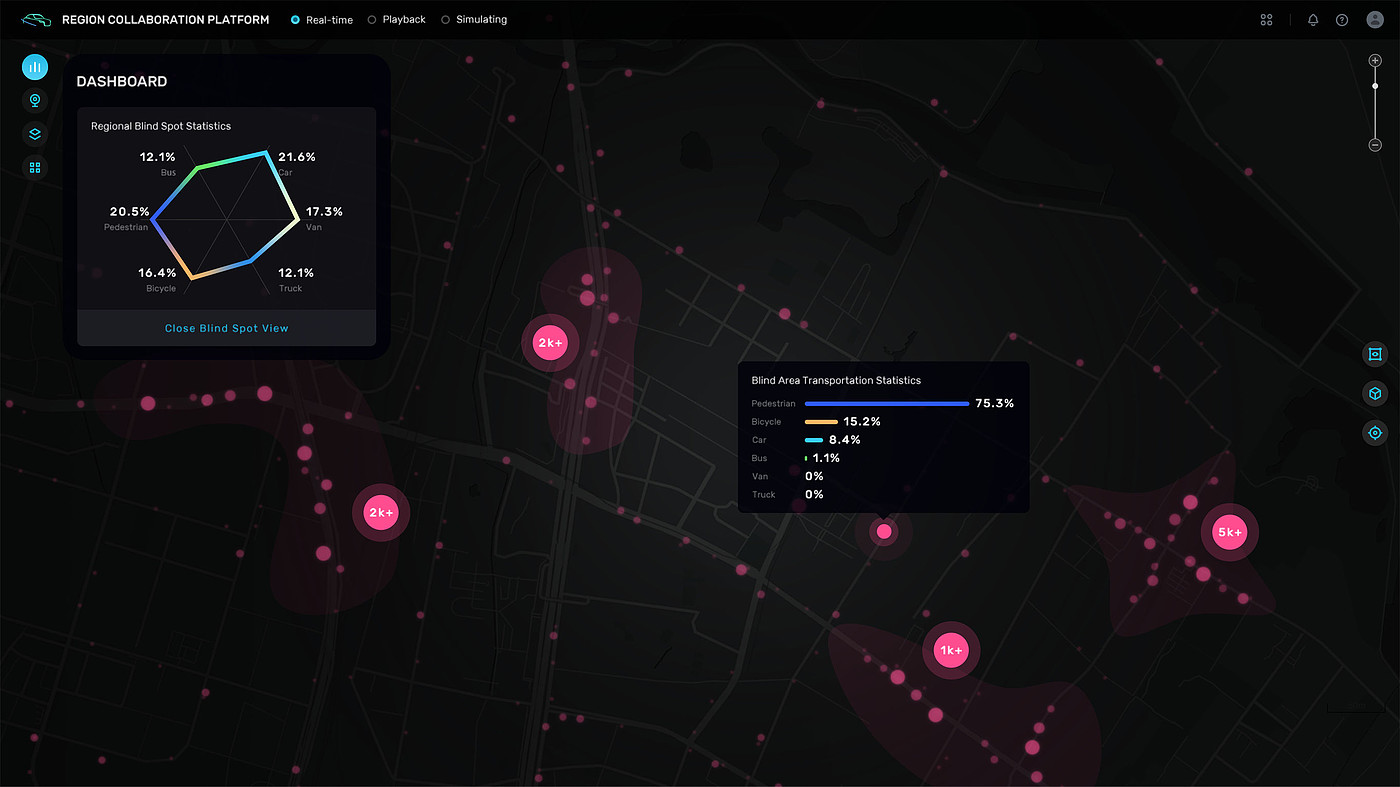The width and height of the screenshot is (1400, 787).
Task: Toggle the 3D cube view icon
Action: (1375, 394)
